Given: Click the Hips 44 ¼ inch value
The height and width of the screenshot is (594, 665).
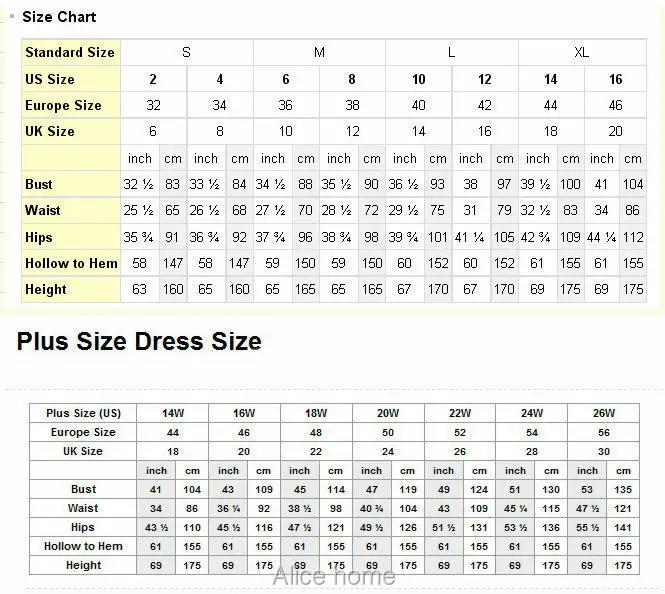Looking at the screenshot, I should click(601, 237).
